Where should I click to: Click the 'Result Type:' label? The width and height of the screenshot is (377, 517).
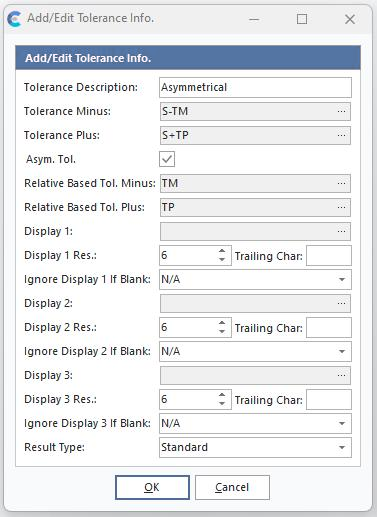[54, 447]
